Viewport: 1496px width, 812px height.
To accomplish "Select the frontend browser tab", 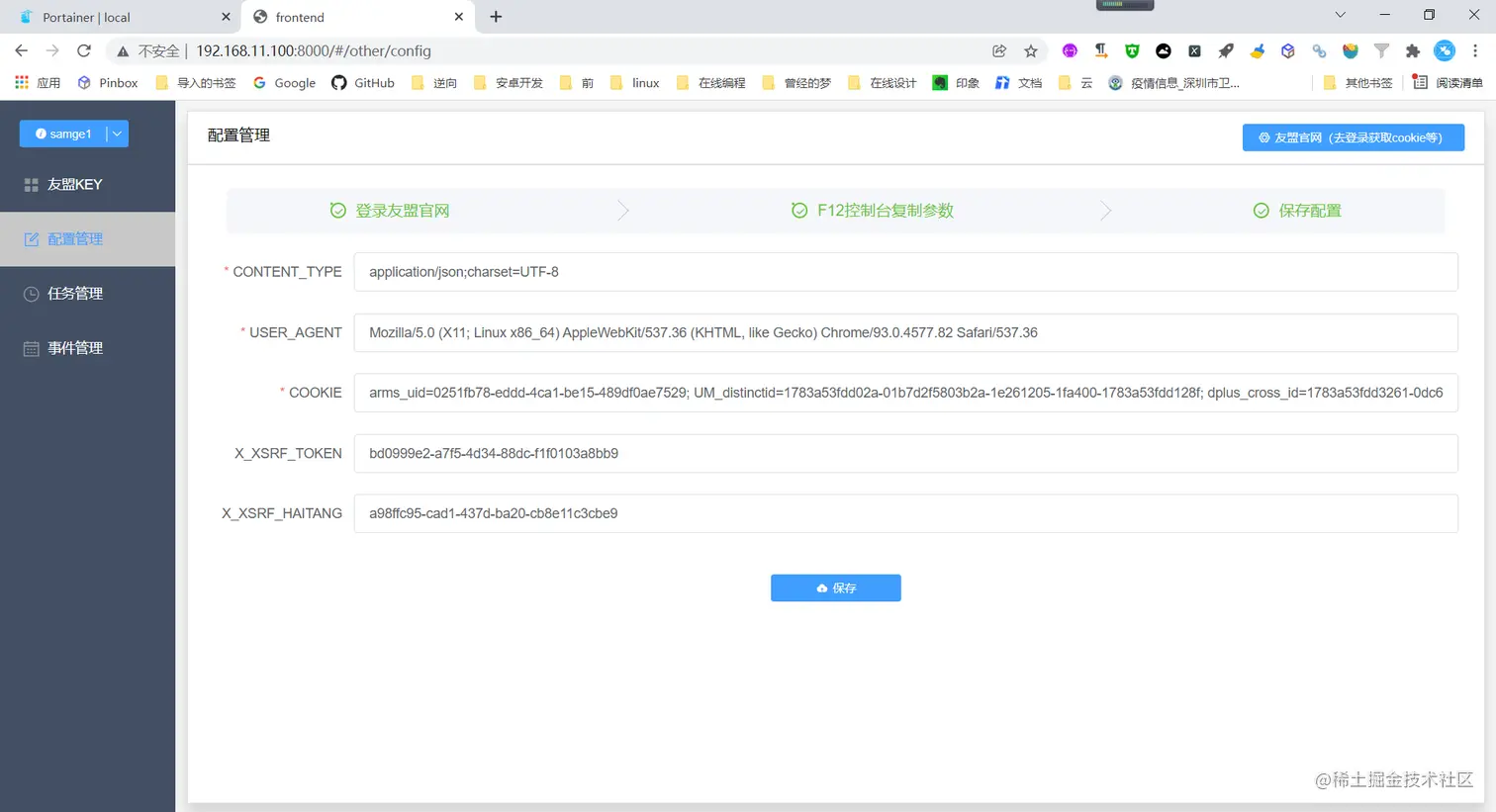I will coord(302,17).
